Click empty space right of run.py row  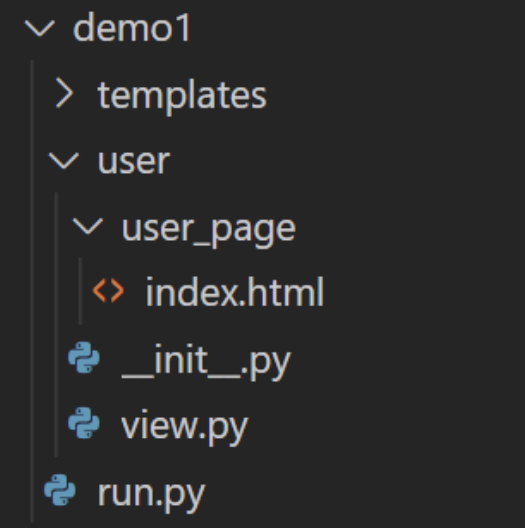point(364,492)
